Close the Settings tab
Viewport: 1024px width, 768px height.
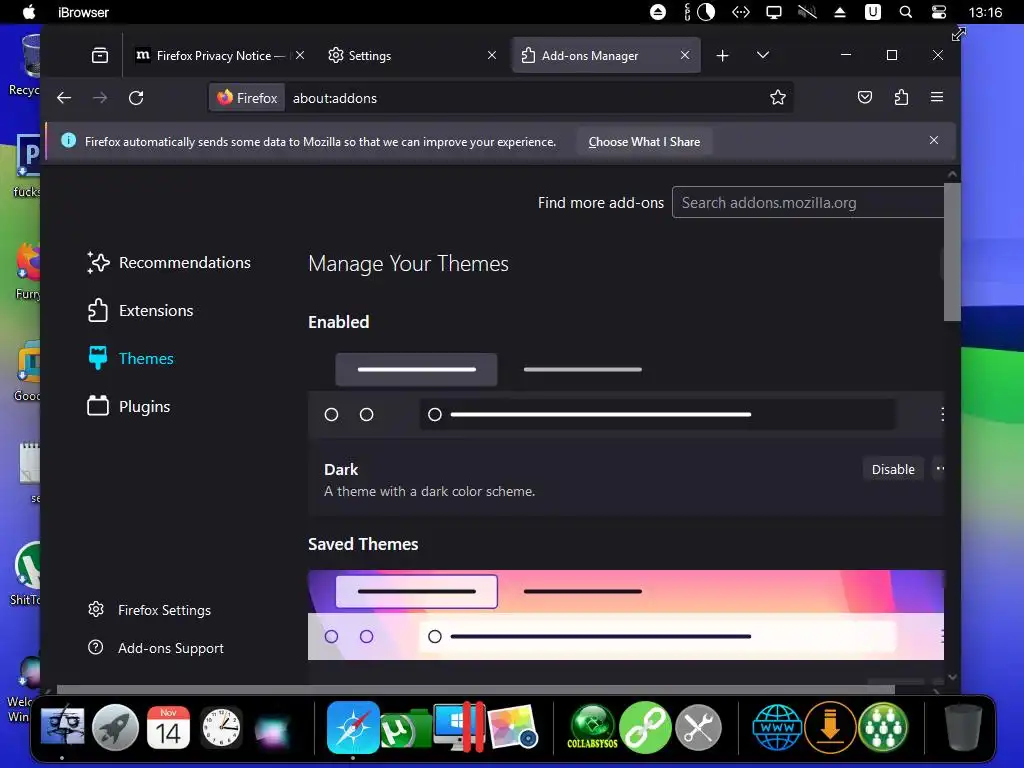[492, 56]
